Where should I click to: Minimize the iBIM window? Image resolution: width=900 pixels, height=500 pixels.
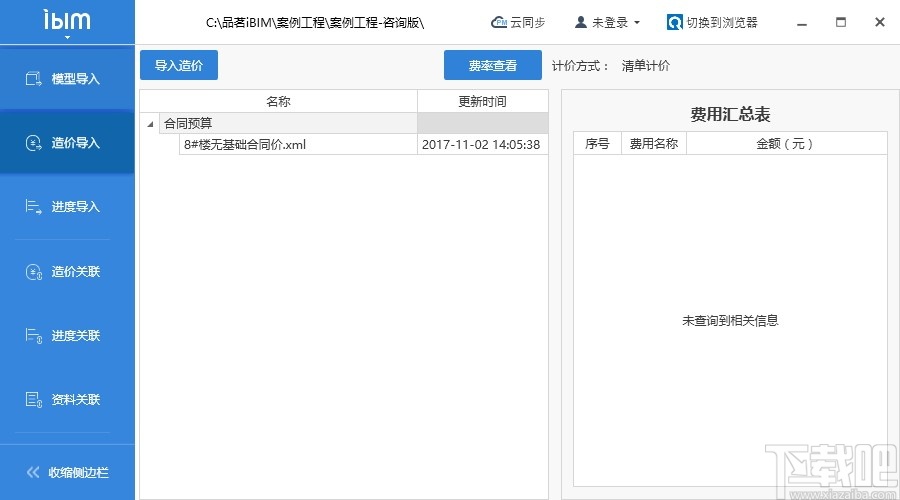coord(802,24)
